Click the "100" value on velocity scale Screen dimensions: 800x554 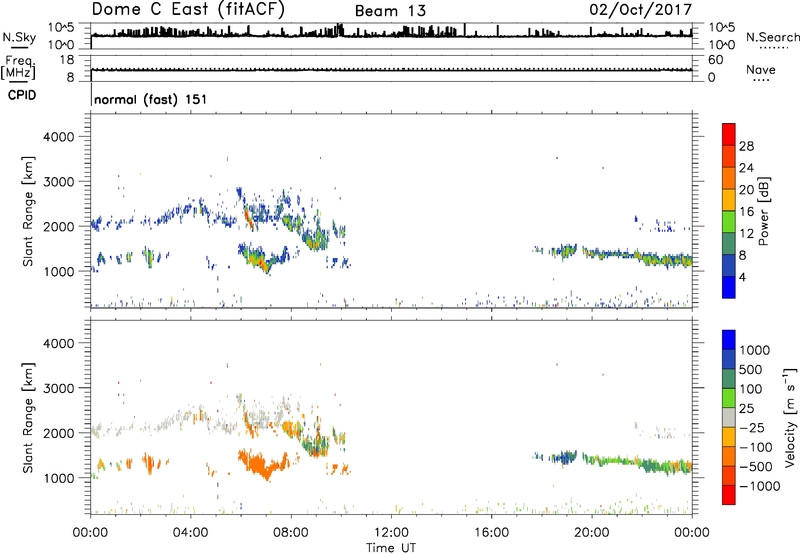tap(751, 389)
